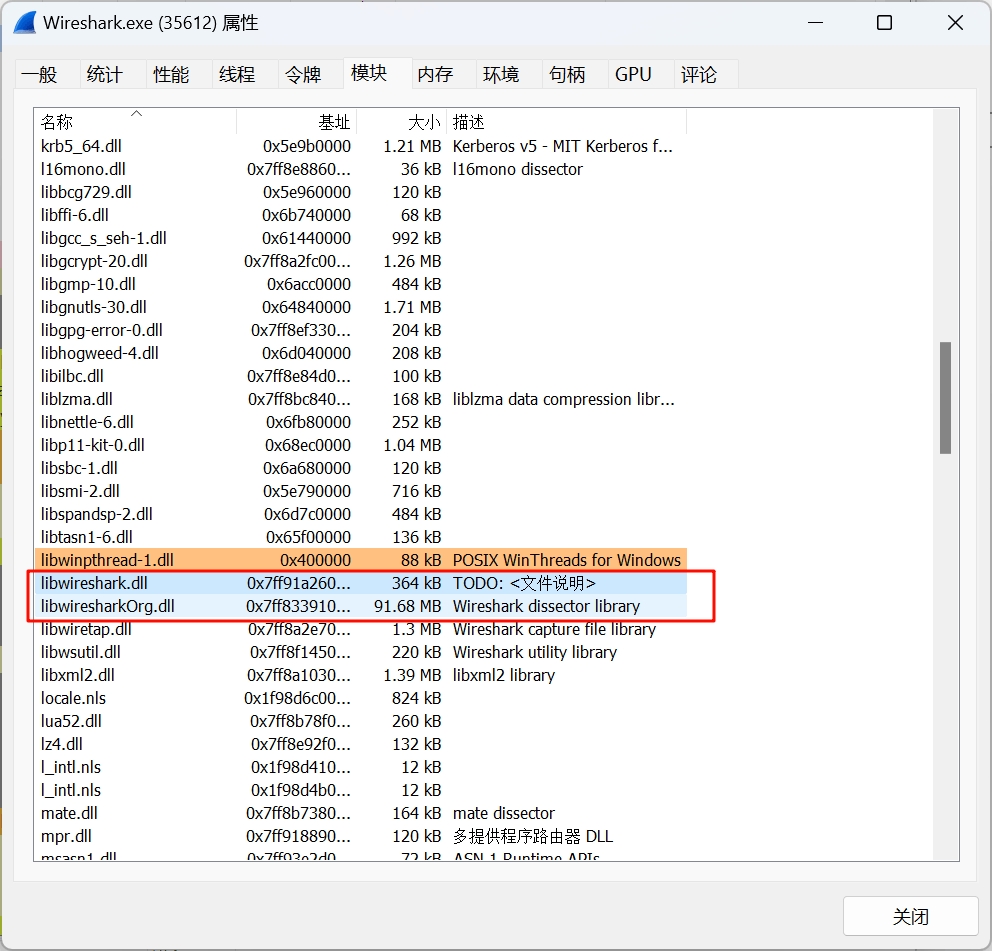Click the highlighted libwinpthread-1.dll row
992x951 pixels.
pyautogui.click(x=107, y=560)
